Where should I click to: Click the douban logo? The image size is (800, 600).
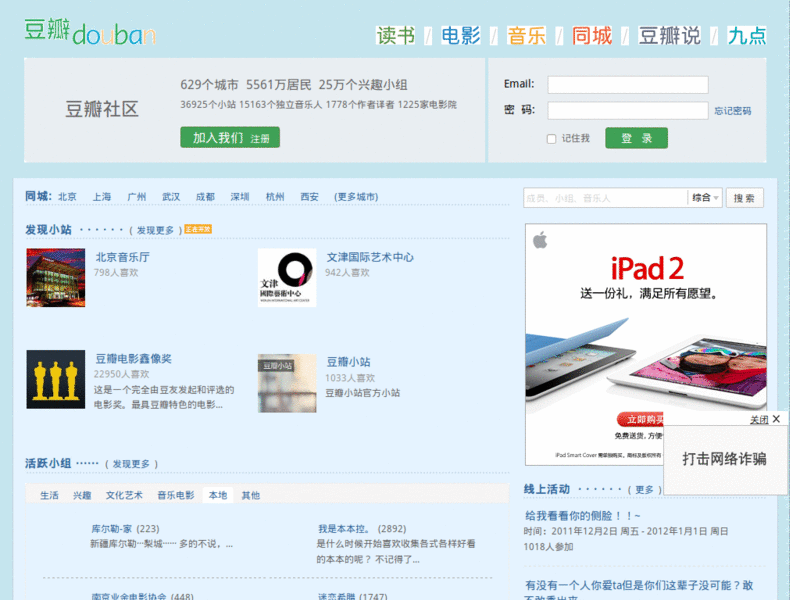(90, 32)
